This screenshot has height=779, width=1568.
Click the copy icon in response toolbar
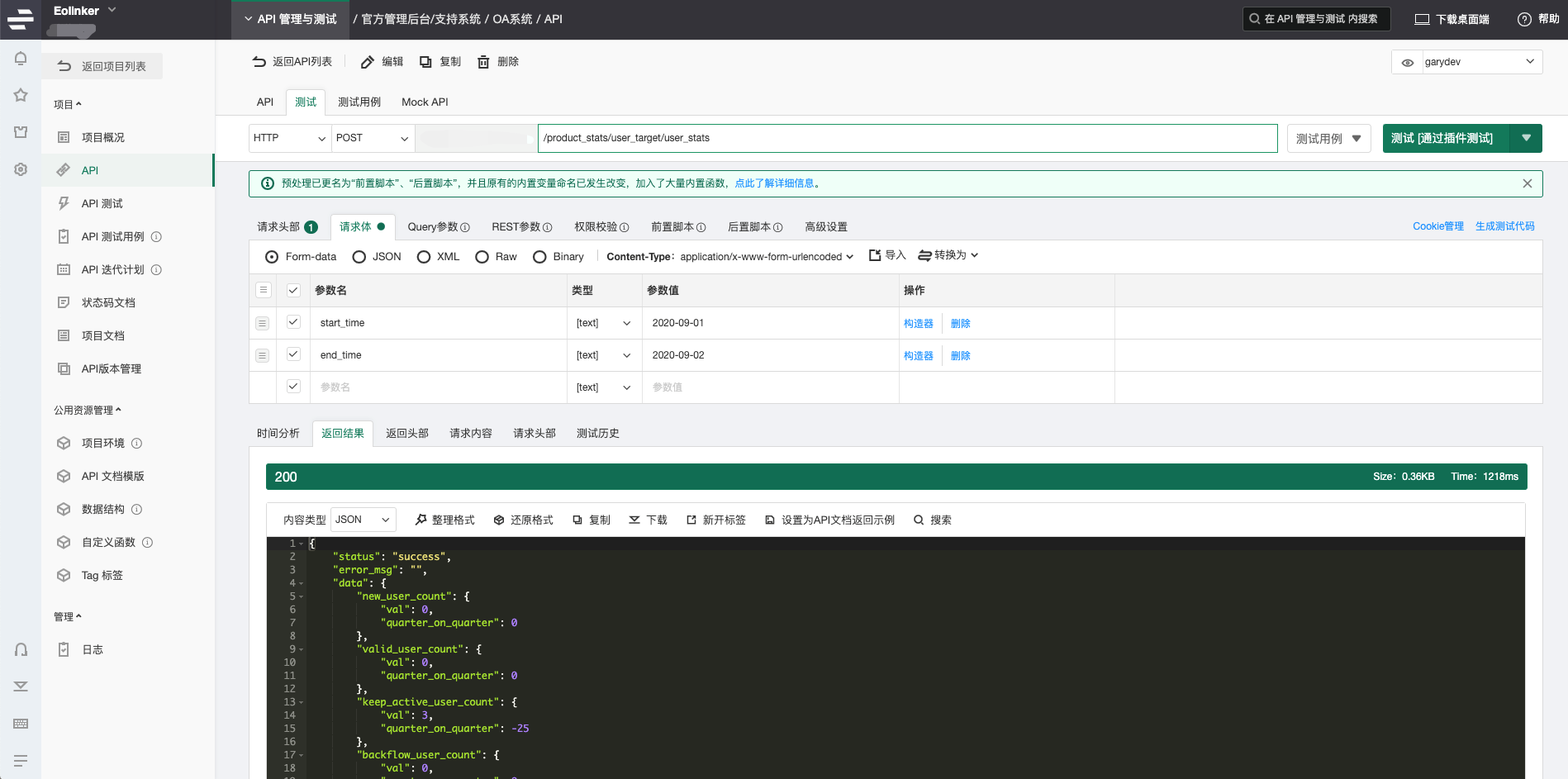pos(577,520)
